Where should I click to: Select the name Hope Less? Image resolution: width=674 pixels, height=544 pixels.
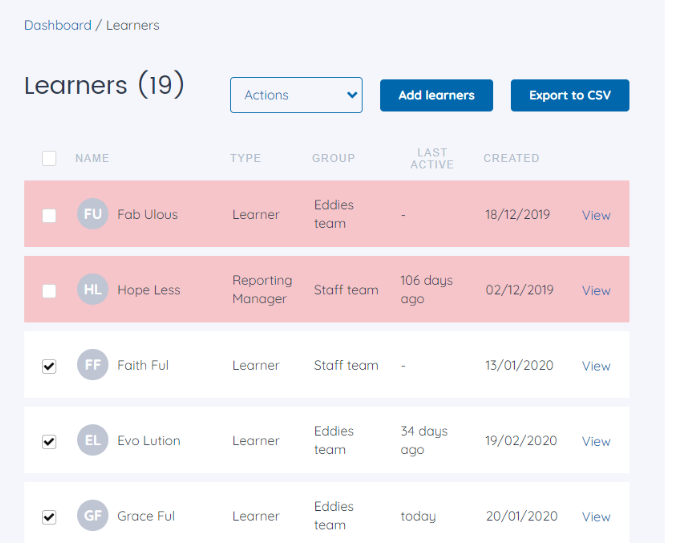point(149,290)
